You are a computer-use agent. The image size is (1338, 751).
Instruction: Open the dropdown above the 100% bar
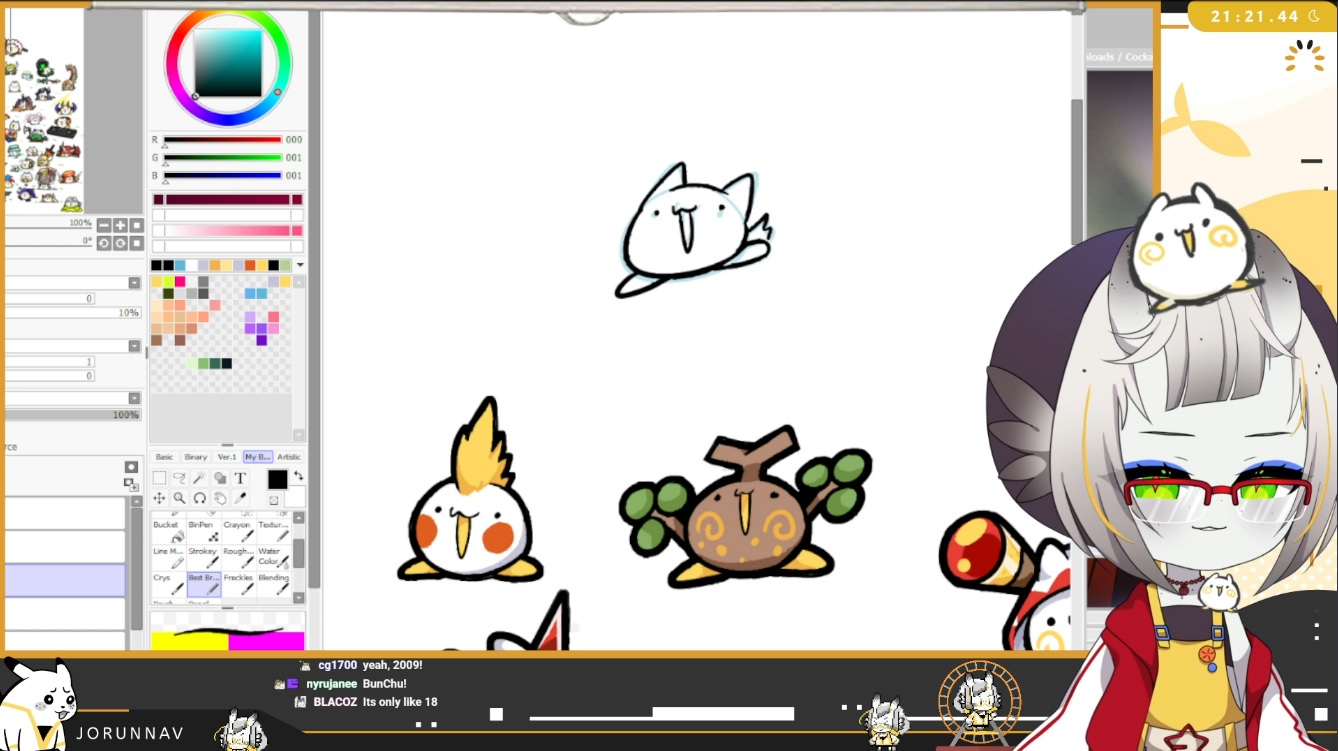pos(134,398)
